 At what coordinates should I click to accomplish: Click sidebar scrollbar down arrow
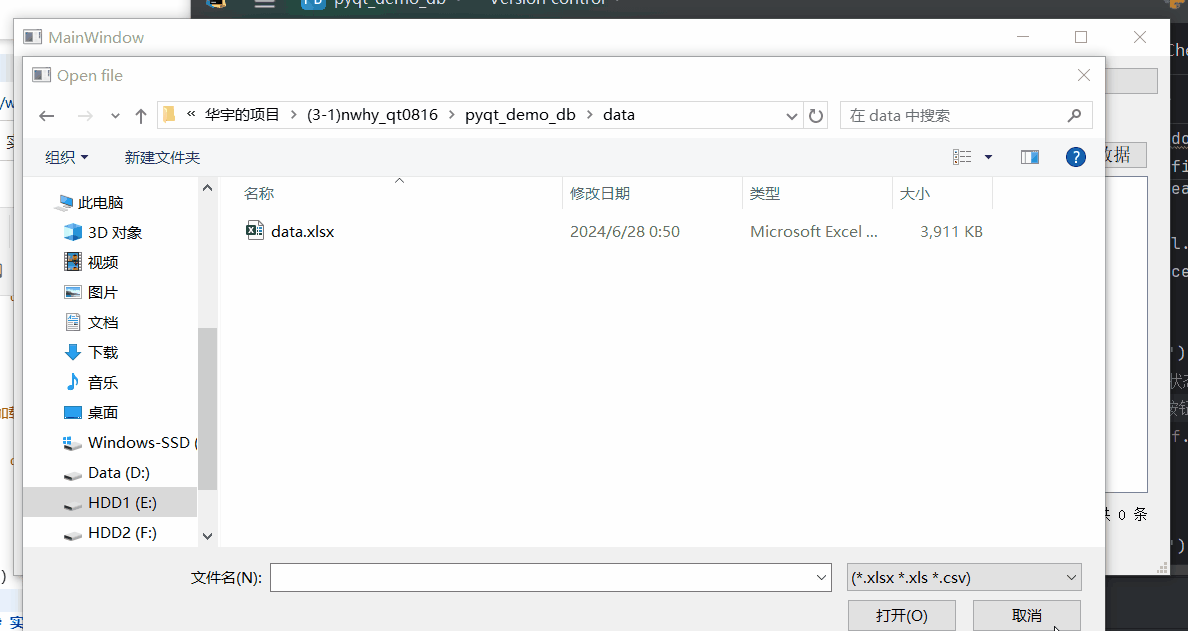[208, 536]
